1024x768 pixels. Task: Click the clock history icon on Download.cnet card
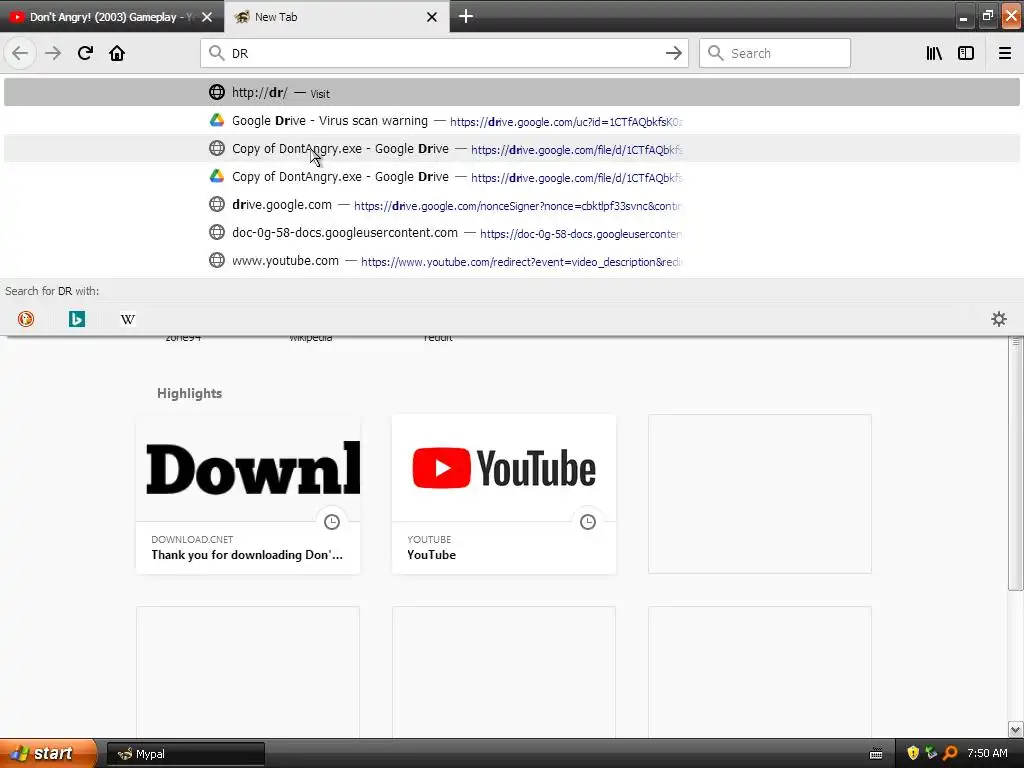click(x=332, y=522)
